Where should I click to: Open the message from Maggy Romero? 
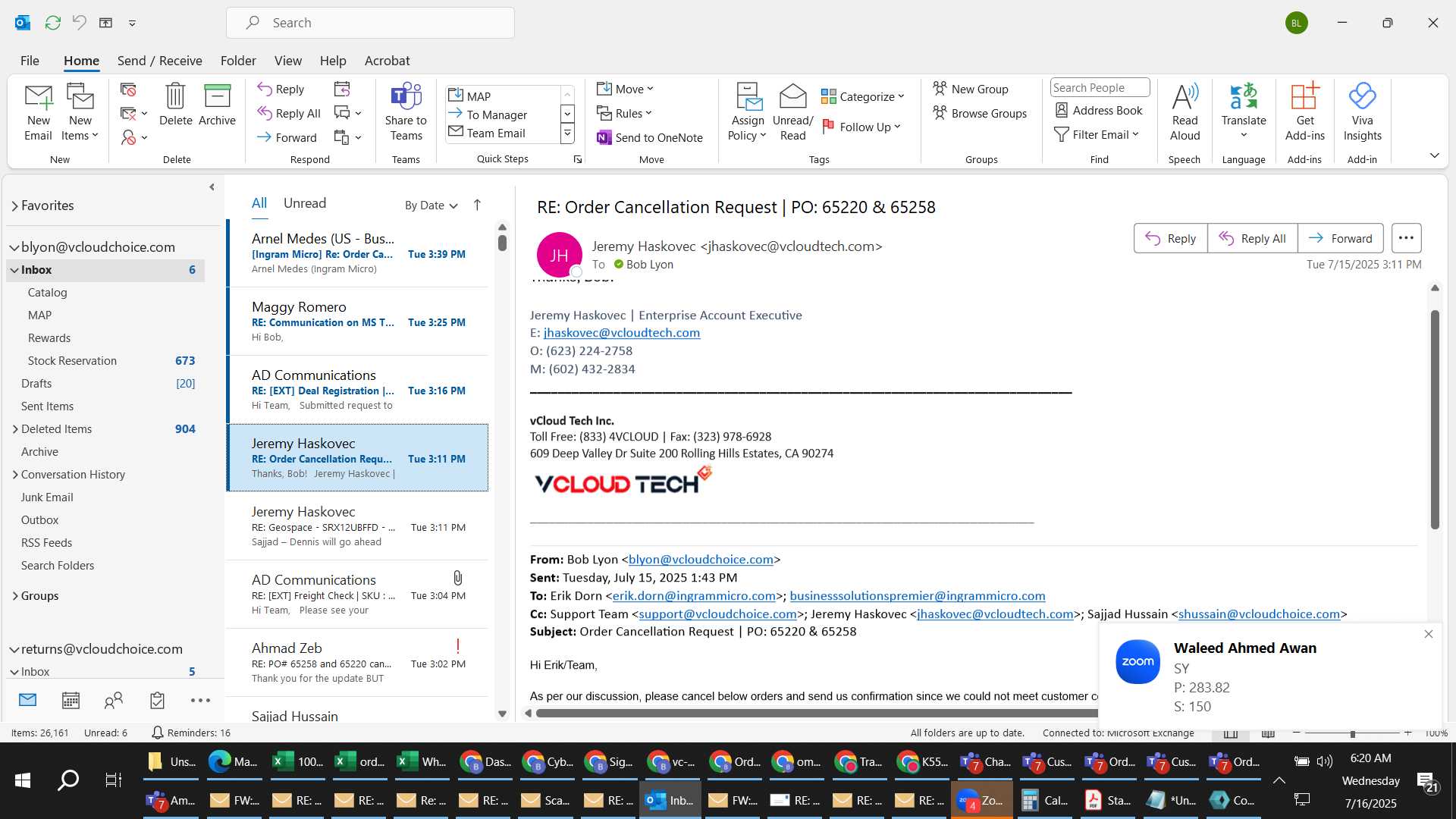tap(358, 322)
